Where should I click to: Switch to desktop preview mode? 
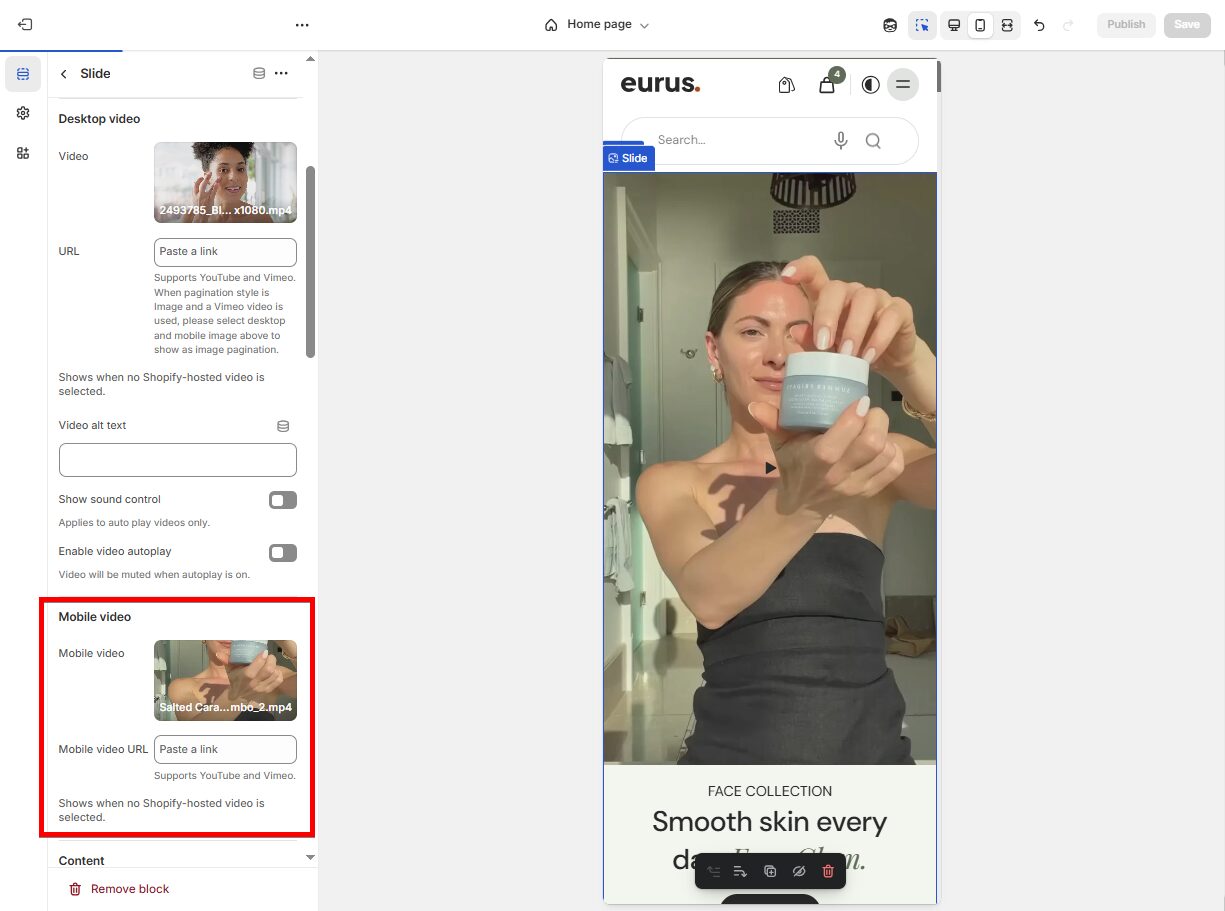pos(954,25)
